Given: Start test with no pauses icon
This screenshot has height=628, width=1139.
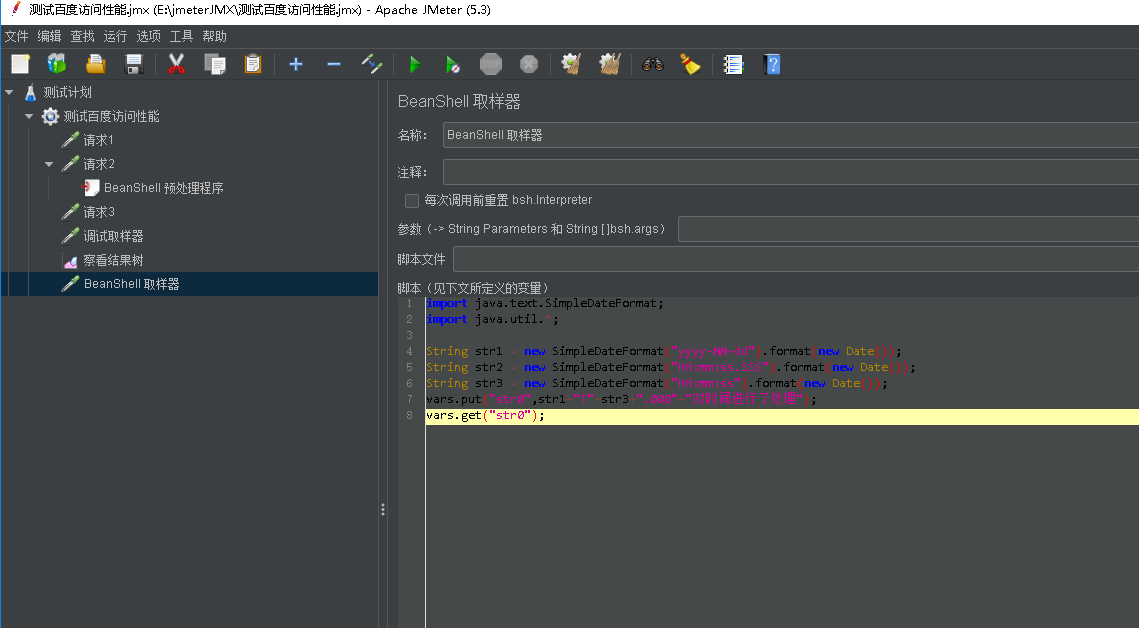Looking at the screenshot, I should coord(453,65).
